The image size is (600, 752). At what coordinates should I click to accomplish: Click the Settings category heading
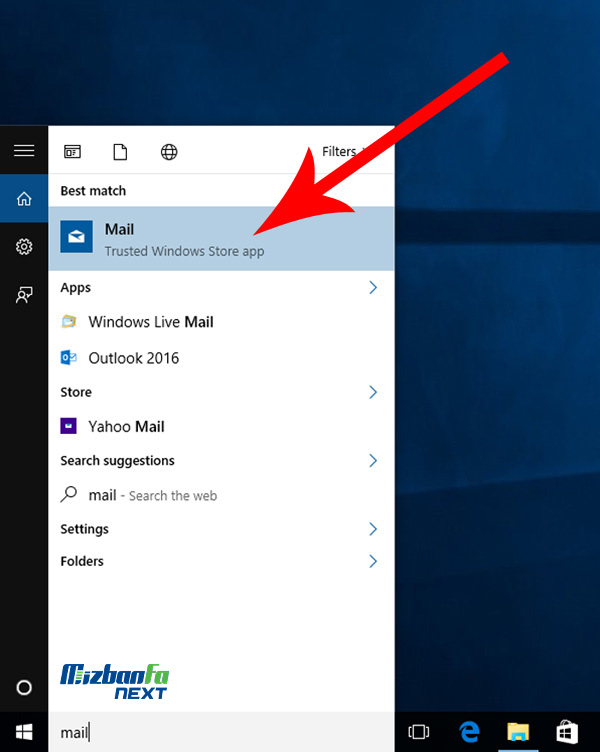pos(84,529)
